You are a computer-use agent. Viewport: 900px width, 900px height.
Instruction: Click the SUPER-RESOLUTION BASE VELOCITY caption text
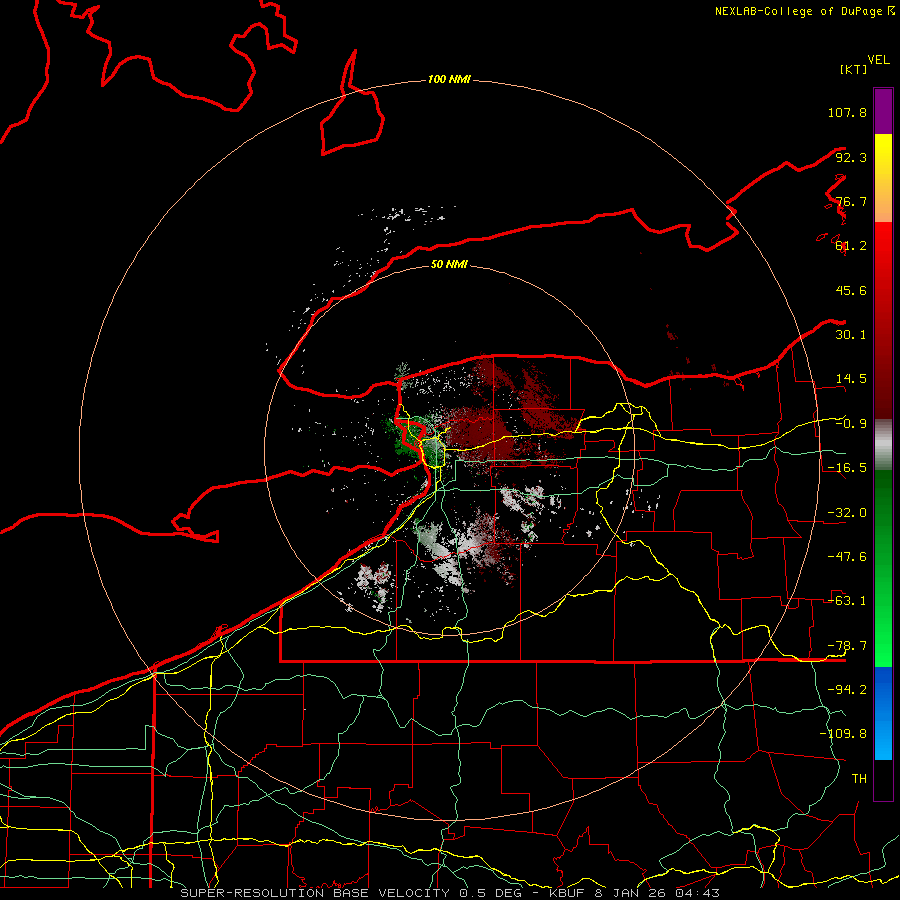click(x=315, y=893)
